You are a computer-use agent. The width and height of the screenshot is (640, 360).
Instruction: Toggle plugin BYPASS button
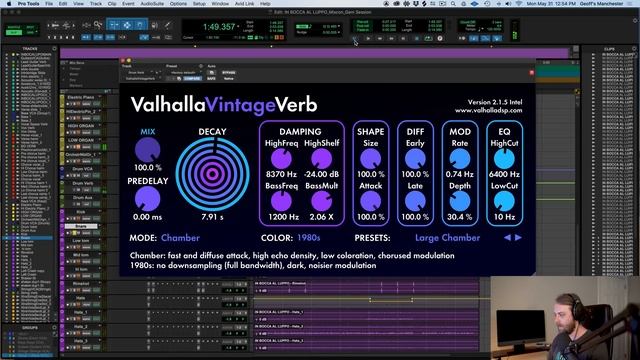click(x=229, y=72)
